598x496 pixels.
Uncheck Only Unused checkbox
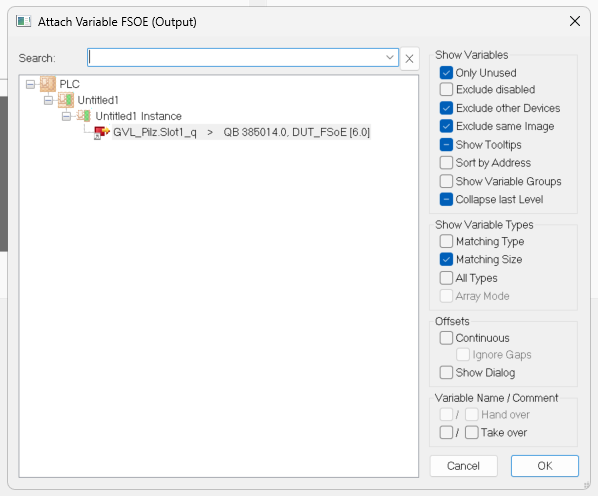click(446, 72)
